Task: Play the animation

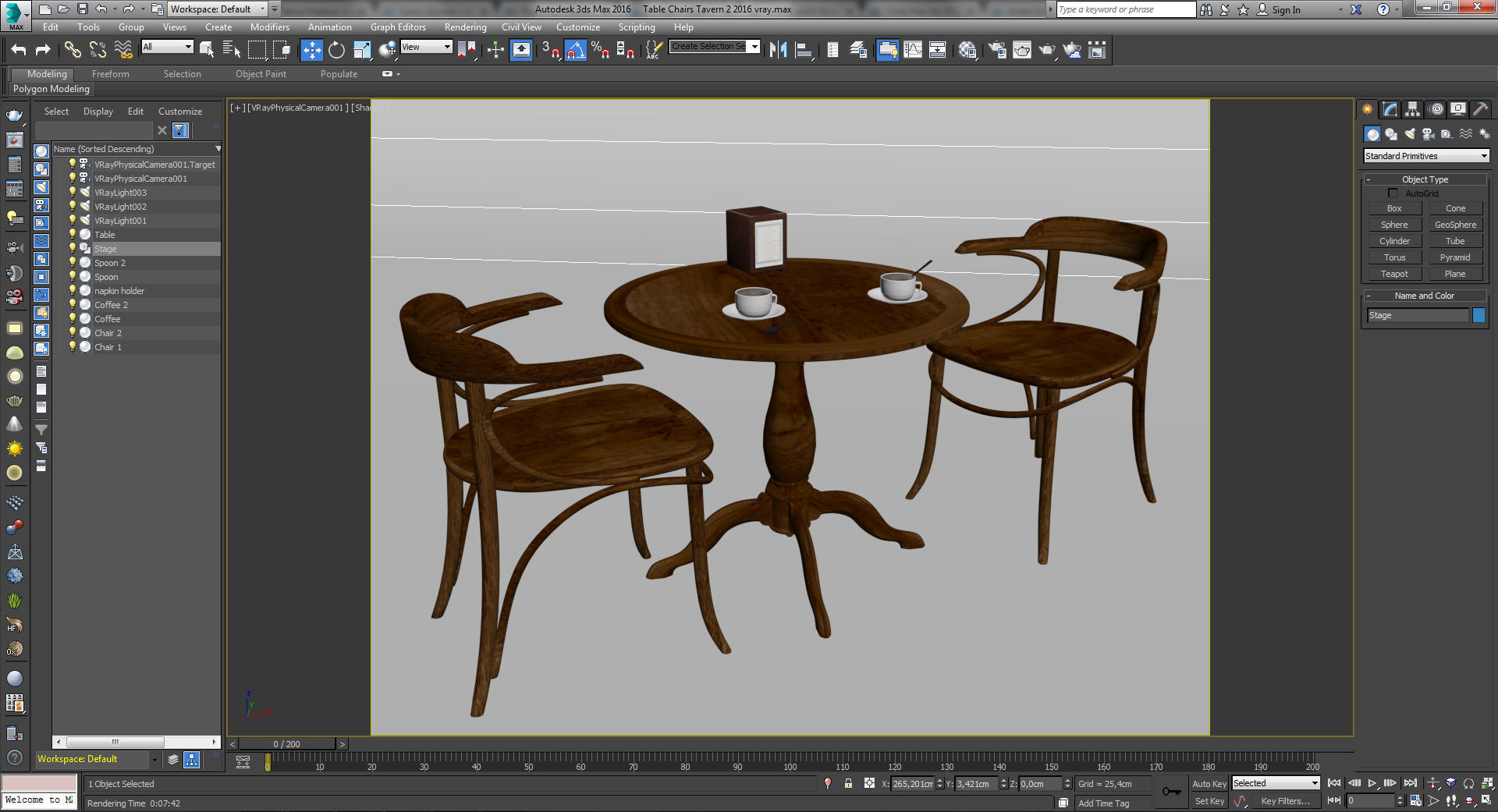Action: 1372,783
